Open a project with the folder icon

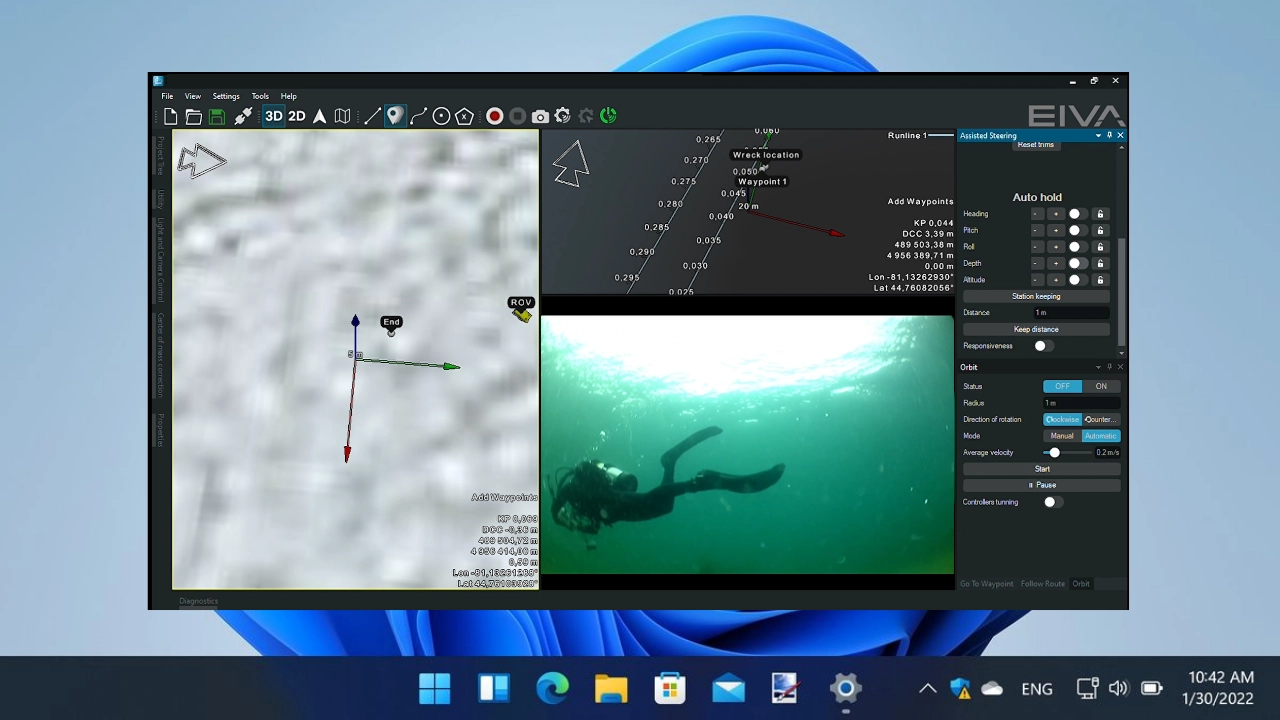coord(194,116)
